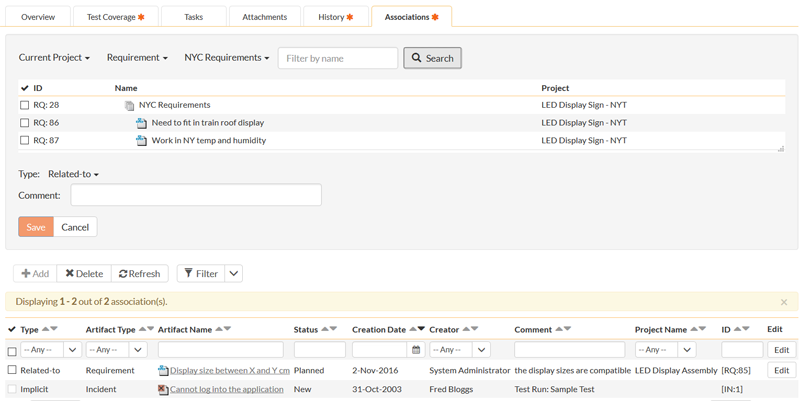
Task: Click the requirement icon beside RQ: 86
Action: point(141,123)
